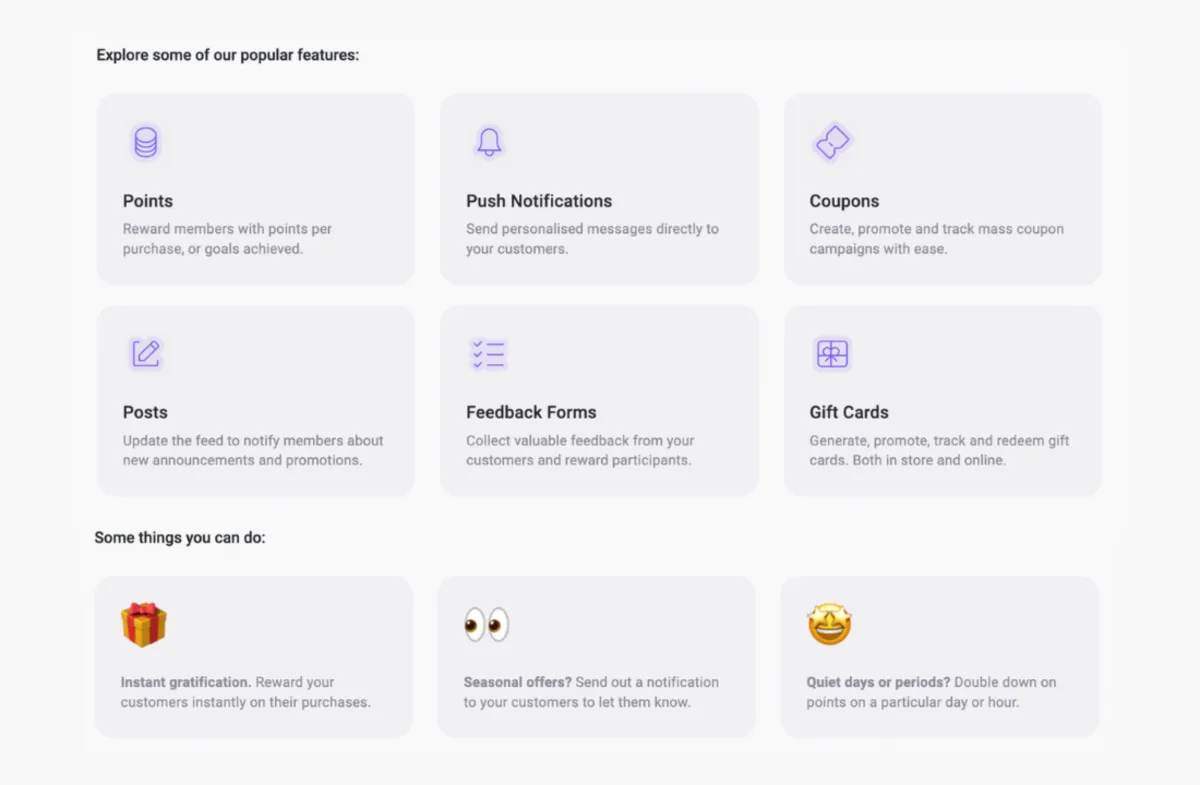
Task: Click the Seasonal offers tip text
Action: coord(590,692)
